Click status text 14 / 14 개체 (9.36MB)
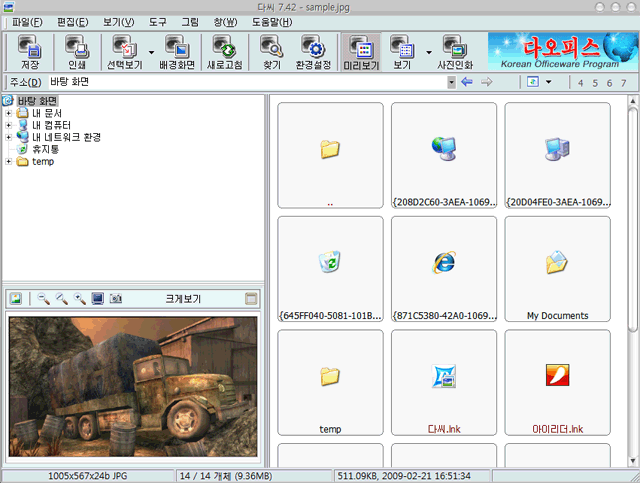The image size is (640, 483). 226,476
